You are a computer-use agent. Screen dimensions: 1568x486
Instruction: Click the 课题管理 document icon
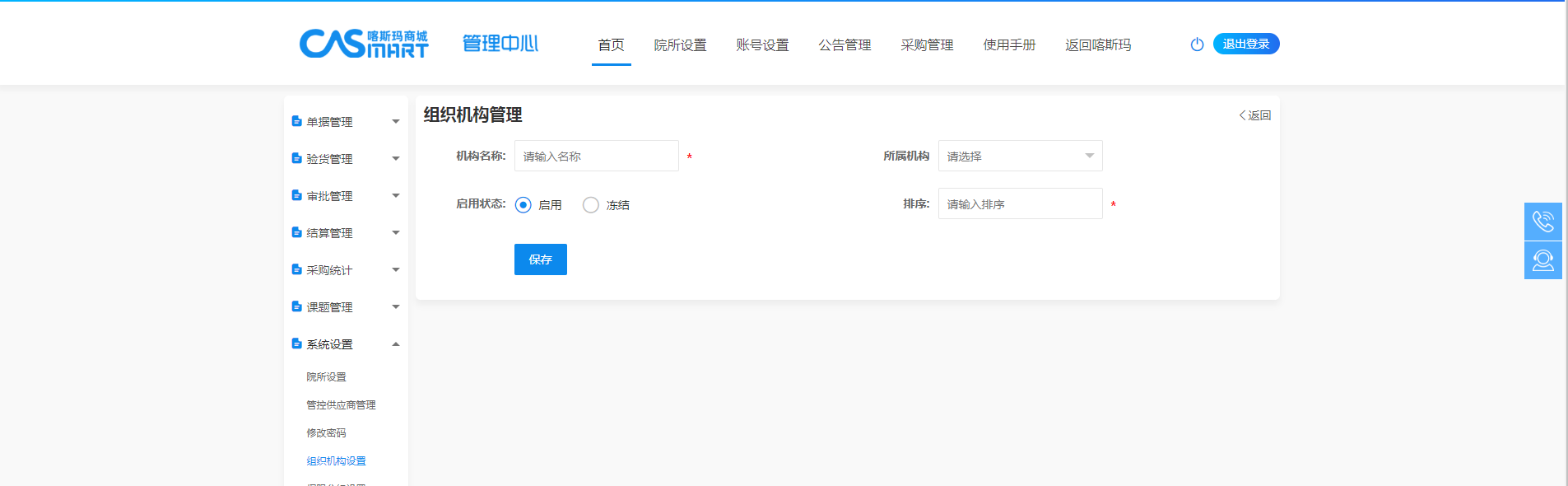[296, 306]
